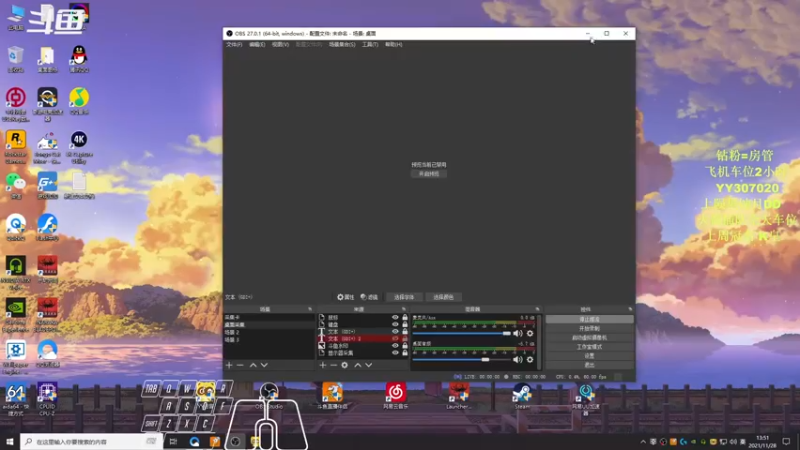Pop out the scenes dock via its header icon
This screenshot has width=800, height=450.
(310, 309)
